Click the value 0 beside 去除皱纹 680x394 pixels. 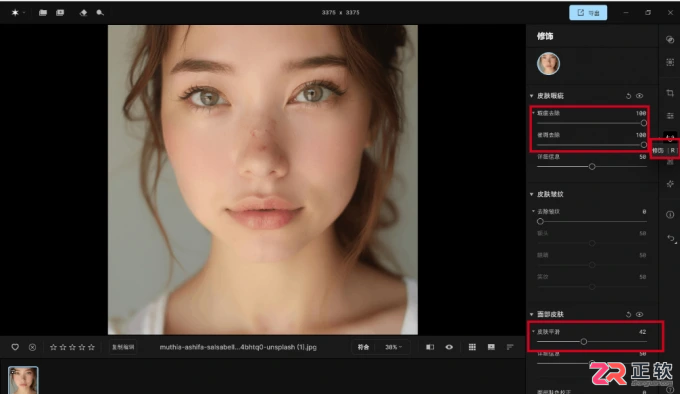click(x=644, y=212)
